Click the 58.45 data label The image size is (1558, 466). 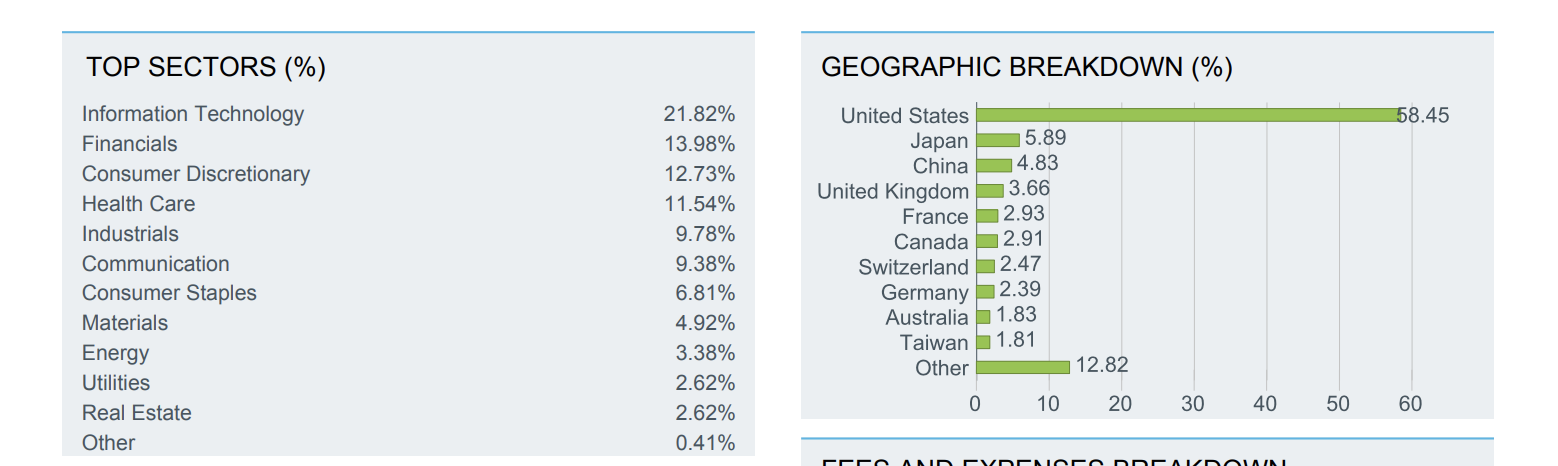coord(1423,115)
